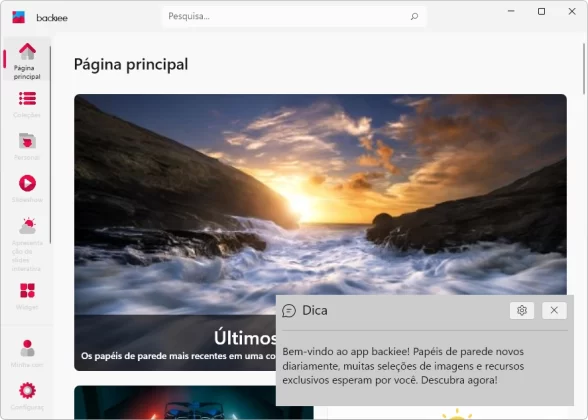
Task: Minimize the backiee window
Action: point(511,12)
